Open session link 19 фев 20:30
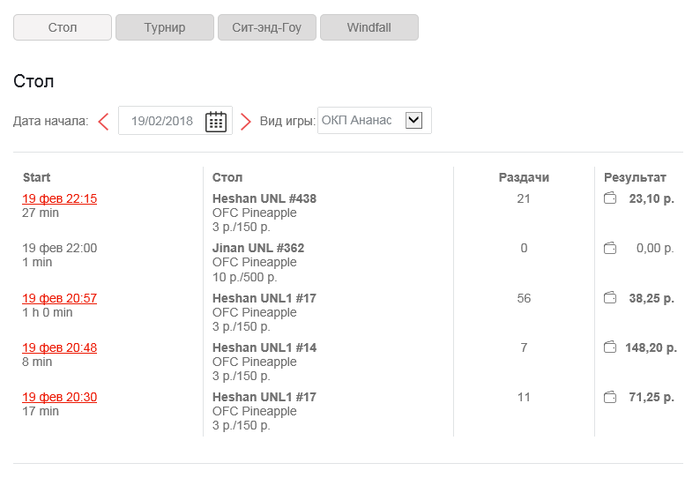 click(x=60, y=397)
